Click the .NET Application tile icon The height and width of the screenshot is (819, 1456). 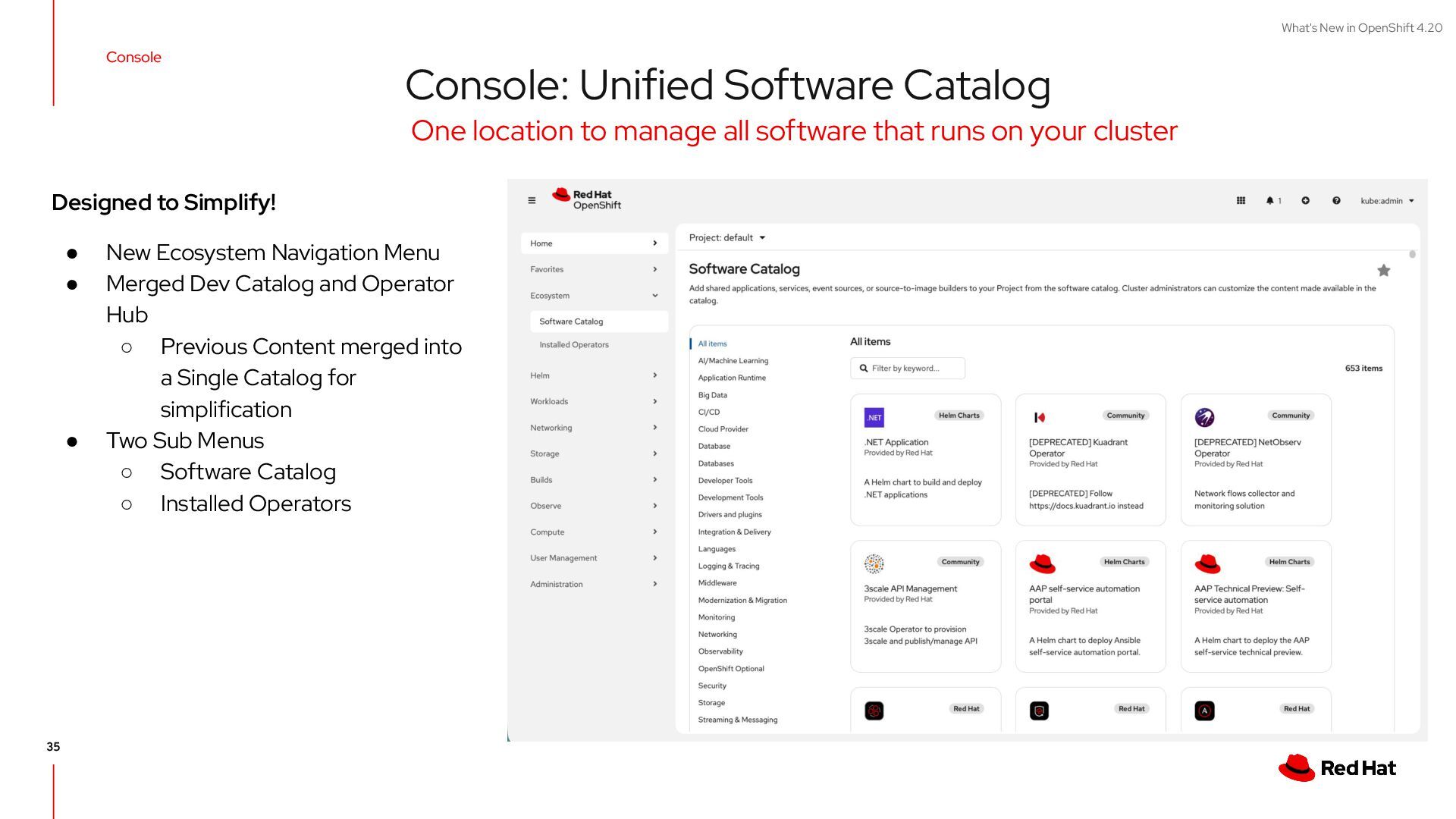click(874, 418)
